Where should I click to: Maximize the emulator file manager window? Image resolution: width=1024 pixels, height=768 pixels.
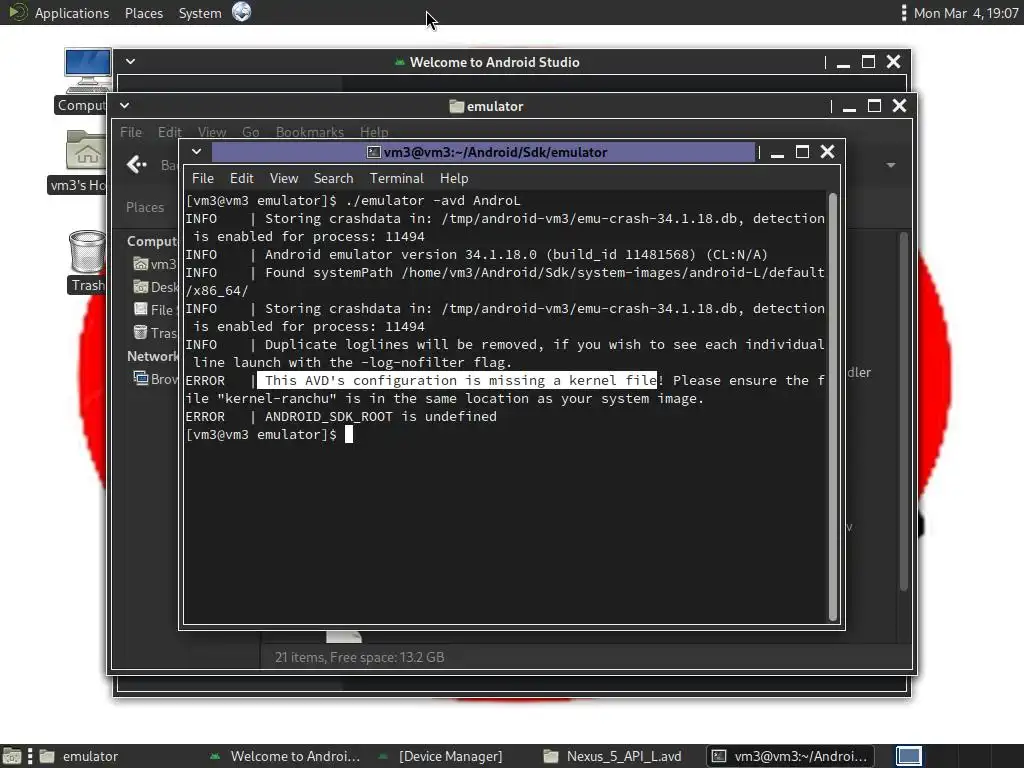pyautogui.click(x=874, y=106)
